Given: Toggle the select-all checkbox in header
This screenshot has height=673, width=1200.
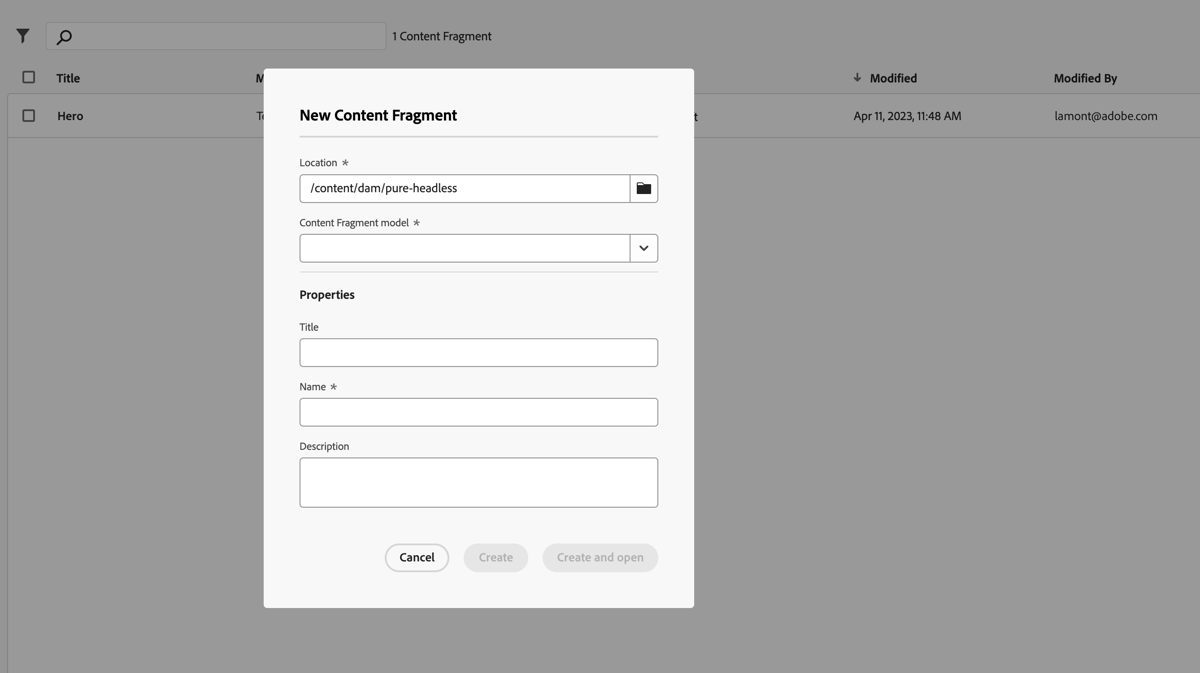Looking at the screenshot, I should pyautogui.click(x=28, y=76).
